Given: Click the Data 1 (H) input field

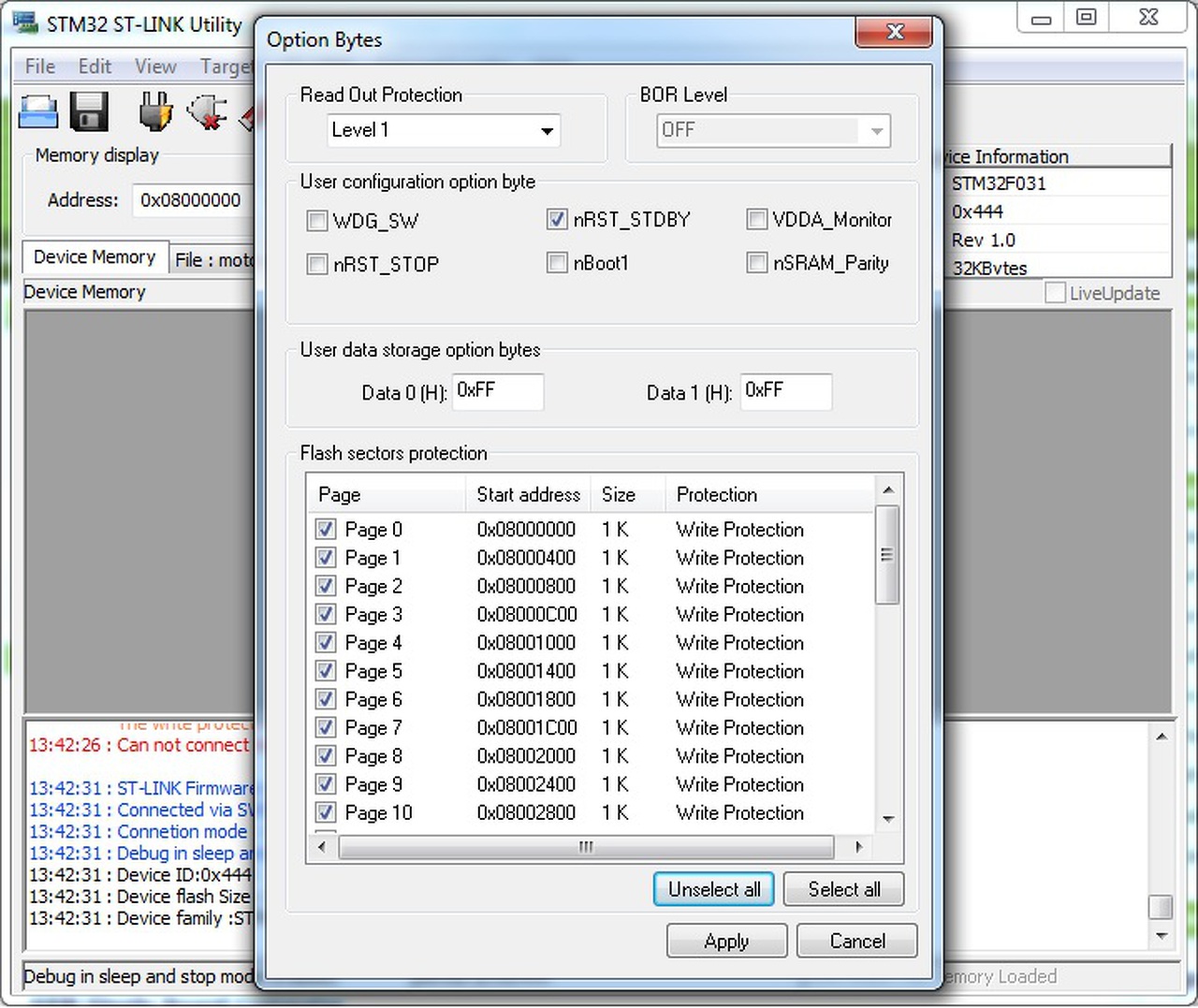Looking at the screenshot, I should point(786,391).
